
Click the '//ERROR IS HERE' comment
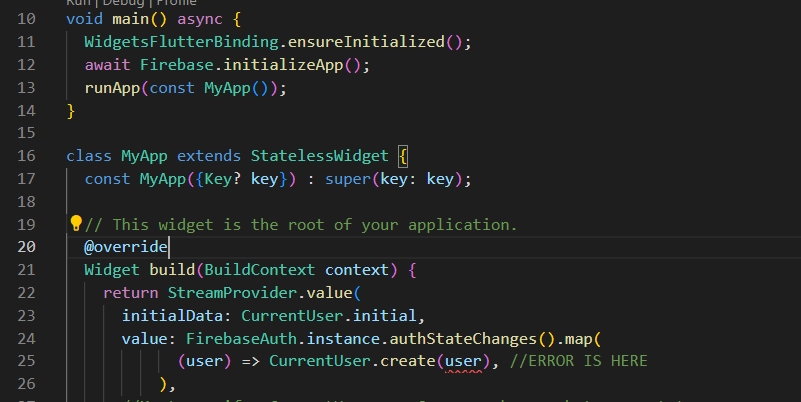click(x=579, y=361)
